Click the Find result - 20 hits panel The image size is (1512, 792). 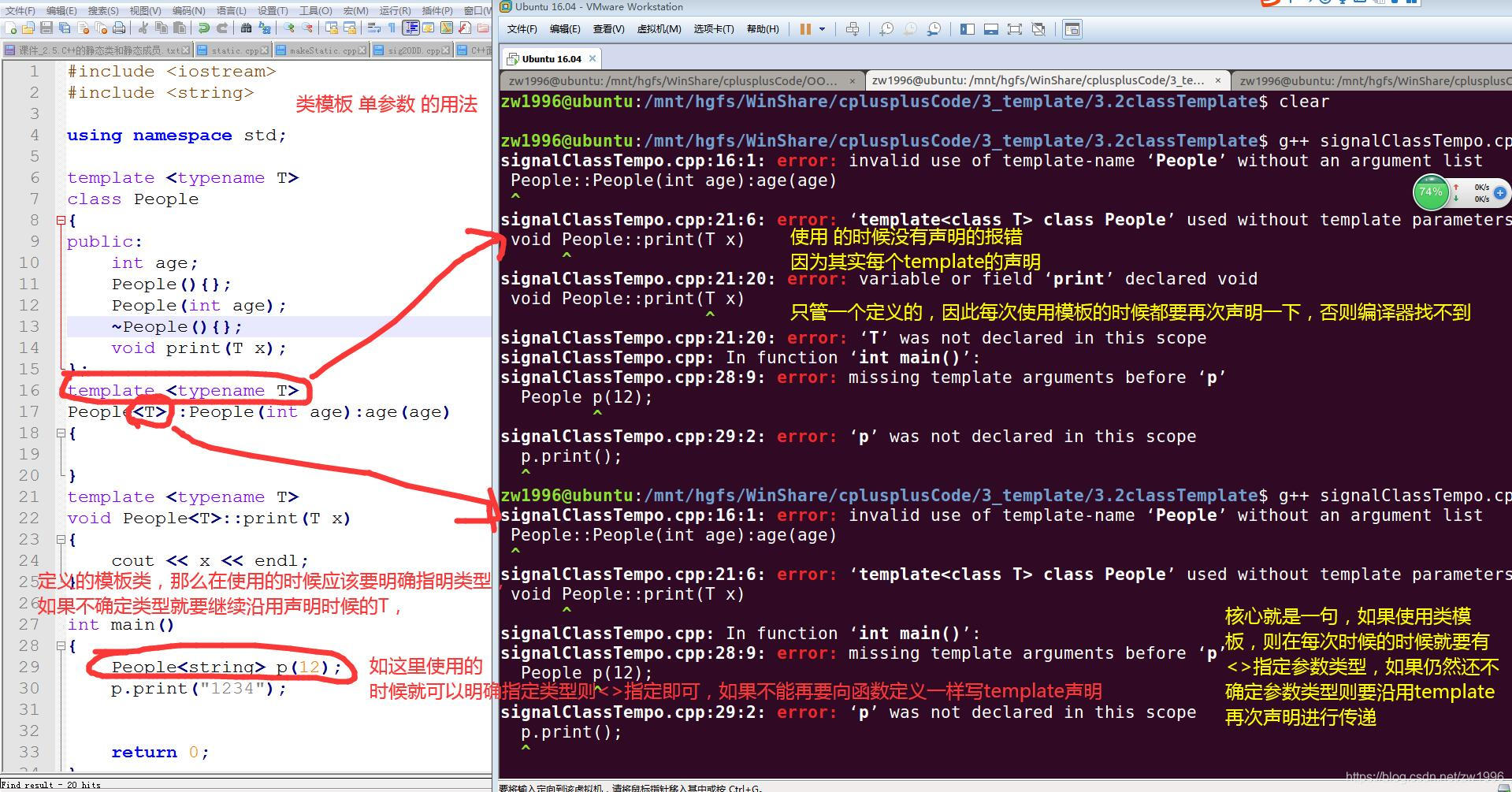click(52, 785)
